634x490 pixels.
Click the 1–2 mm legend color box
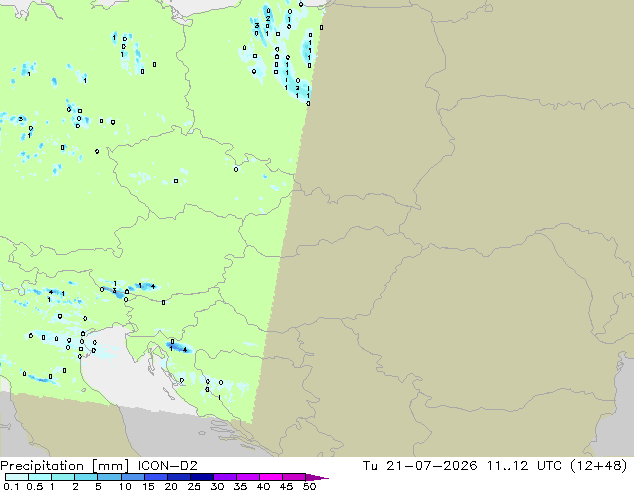click(x=63, y=477)
